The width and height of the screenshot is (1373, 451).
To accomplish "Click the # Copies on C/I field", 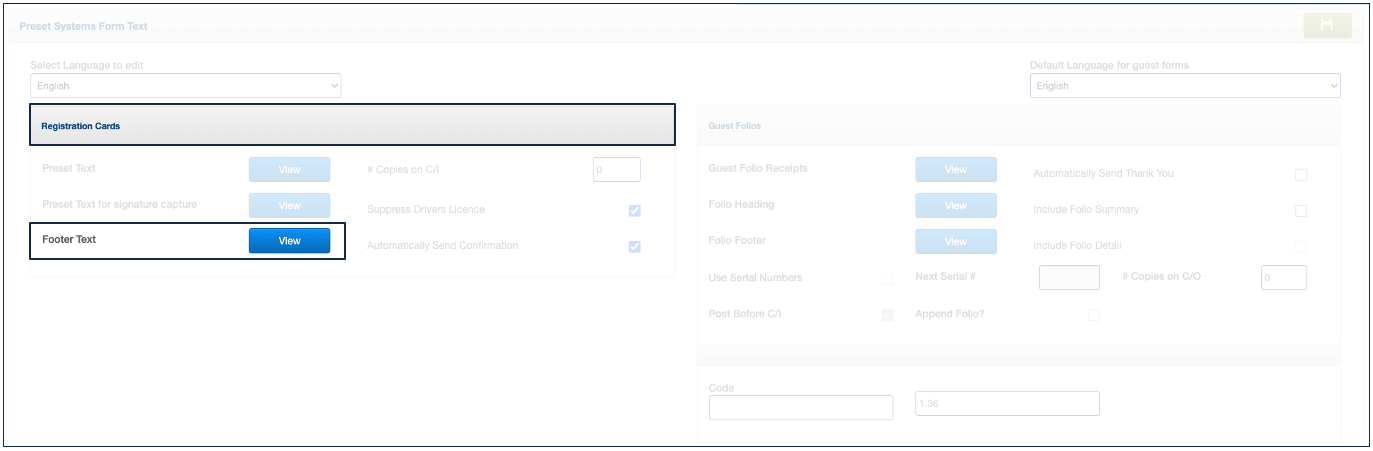I will point(616,170).
